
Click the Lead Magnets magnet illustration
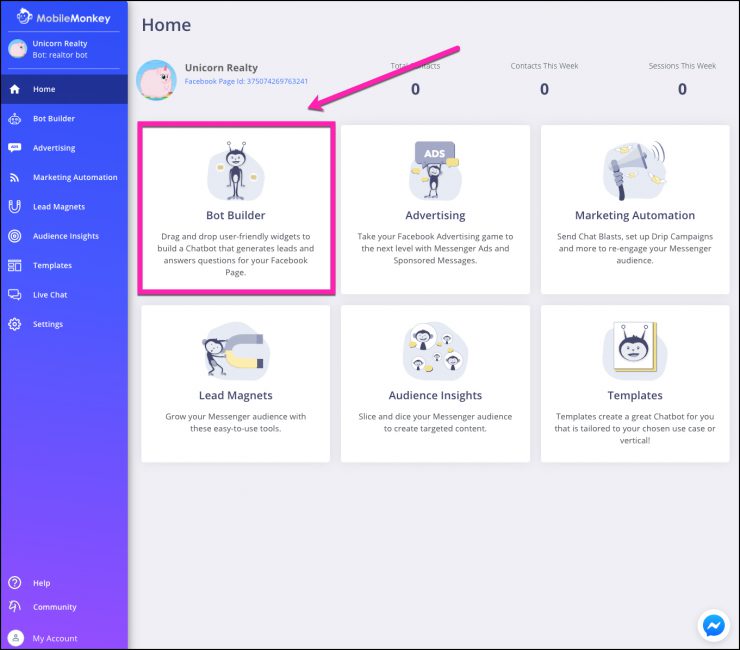(x=235, y=350)
